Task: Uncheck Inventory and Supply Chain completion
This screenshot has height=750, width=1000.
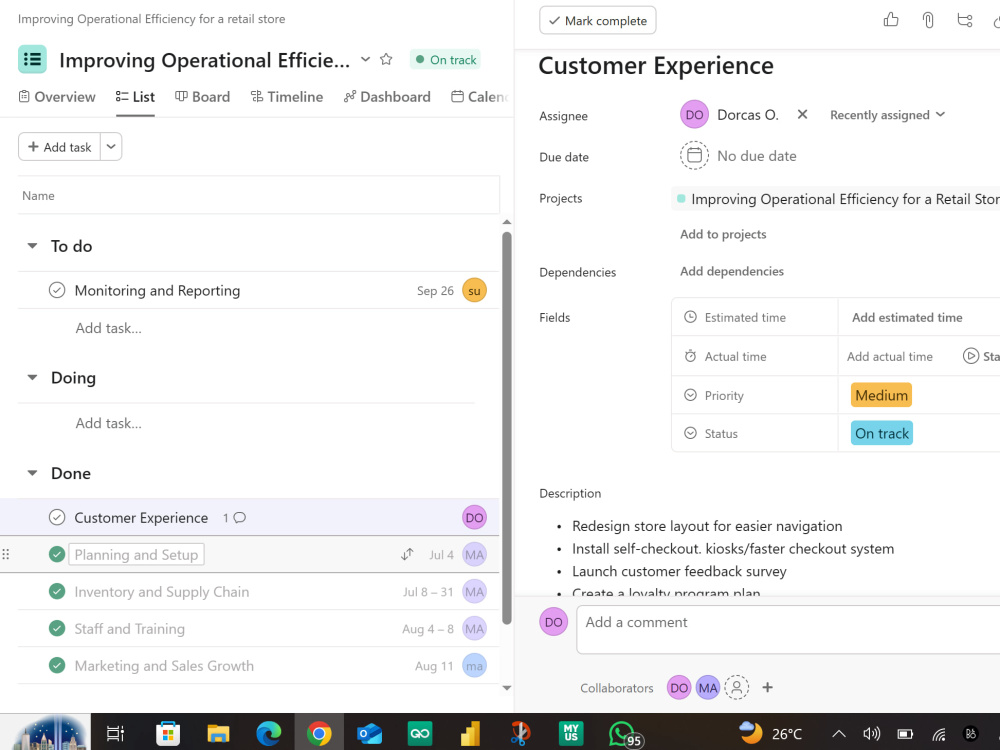Action: pos(57,591)
